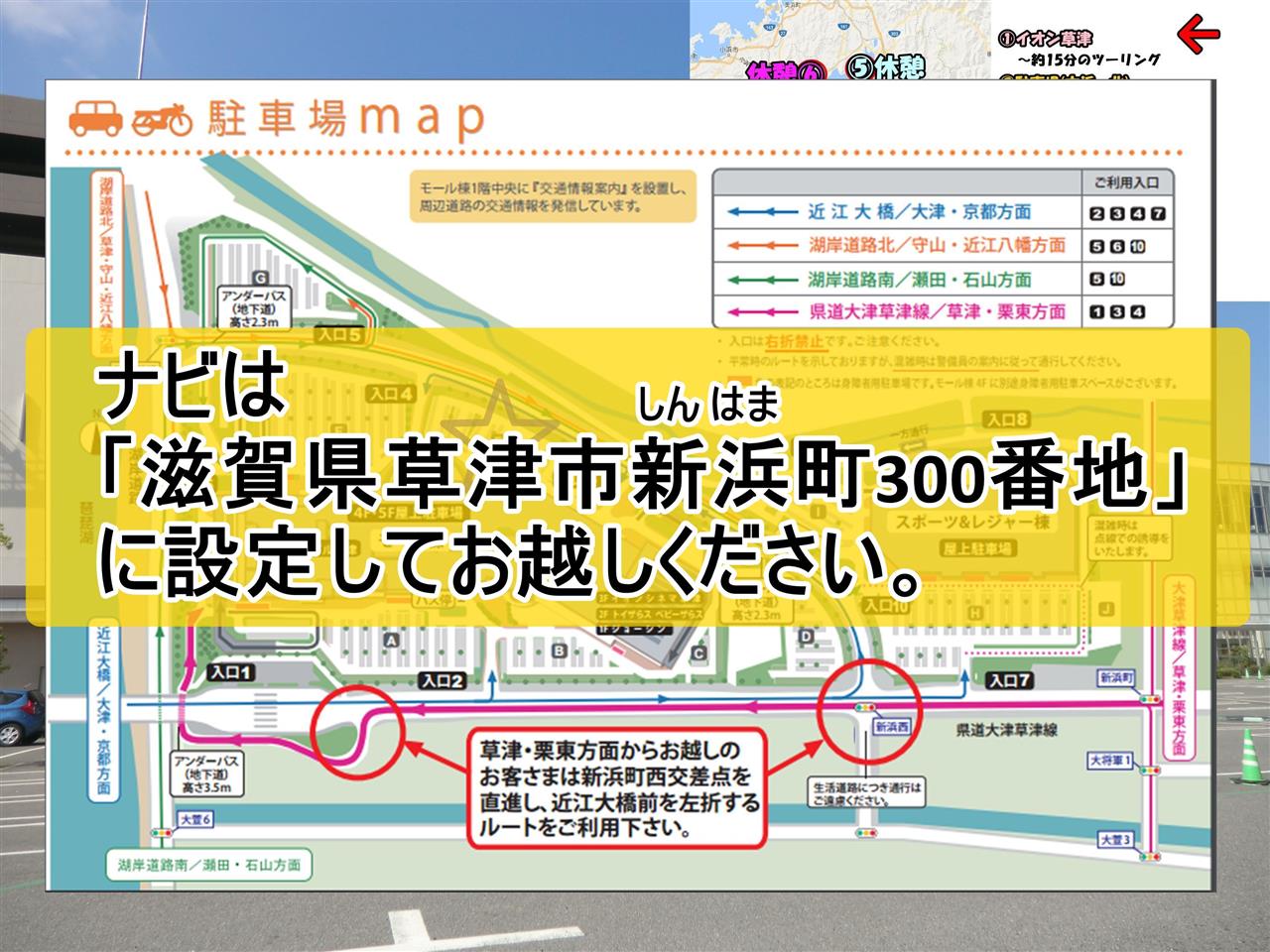This screenshot has height=952, width=1270.
Task: Click the '入口1' entrance label on map
Action: [x=232, y=673]
